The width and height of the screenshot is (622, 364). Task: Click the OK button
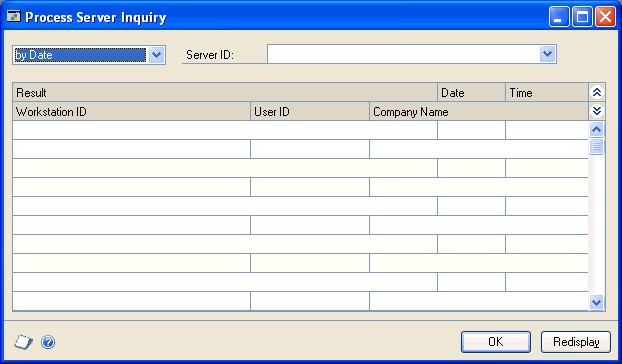point(495,342)
